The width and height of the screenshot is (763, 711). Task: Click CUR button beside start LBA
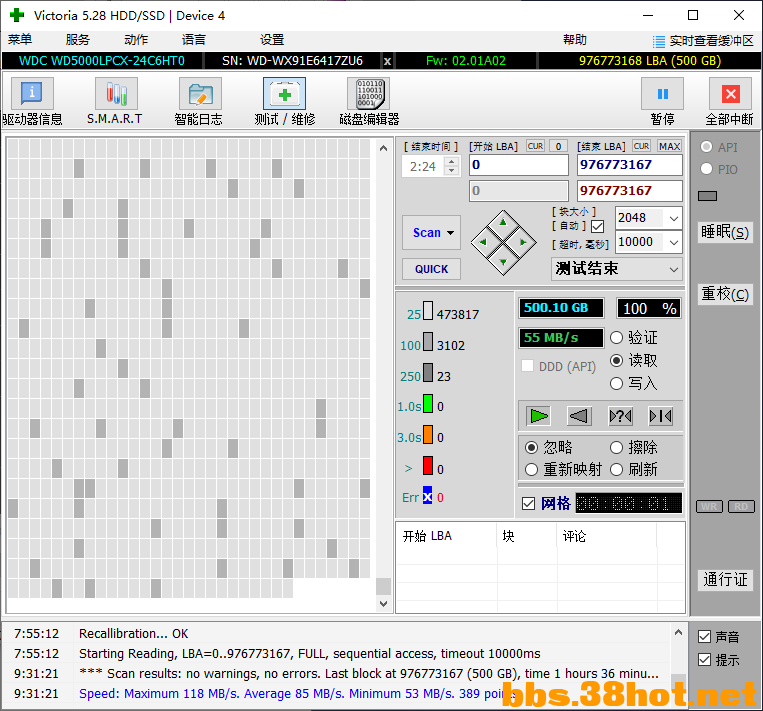535,146
